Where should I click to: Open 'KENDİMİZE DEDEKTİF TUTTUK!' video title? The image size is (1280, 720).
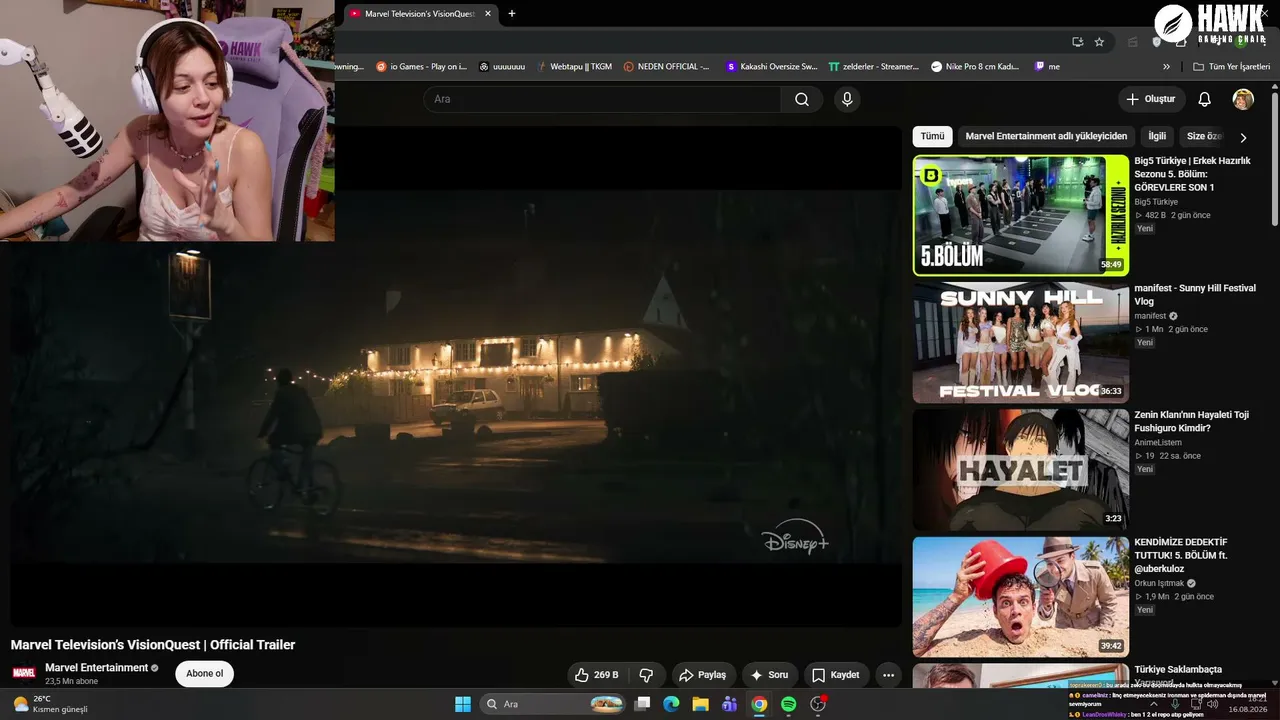pyautogui.click(x=1181, y=555)
